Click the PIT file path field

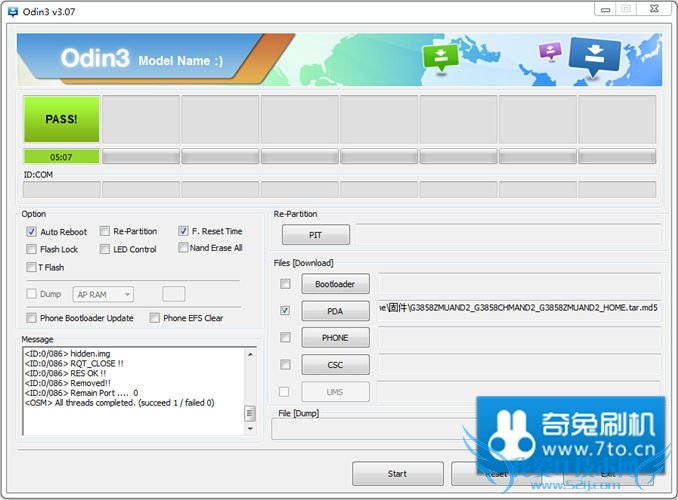tap(508, 235)
